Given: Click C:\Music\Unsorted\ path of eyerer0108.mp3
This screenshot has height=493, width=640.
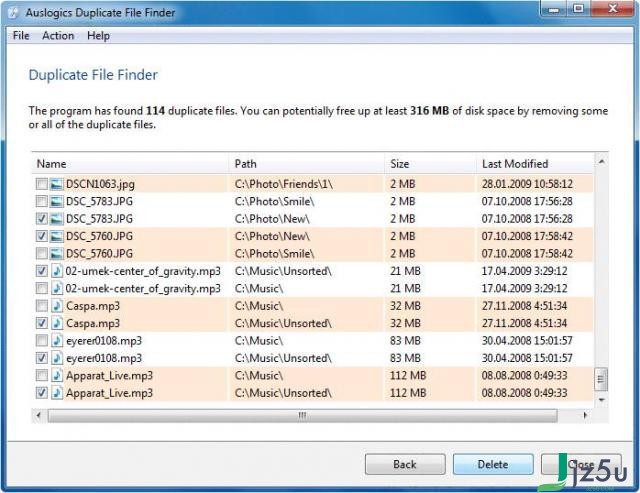Looking at the screenshot, I should point(283,358).
